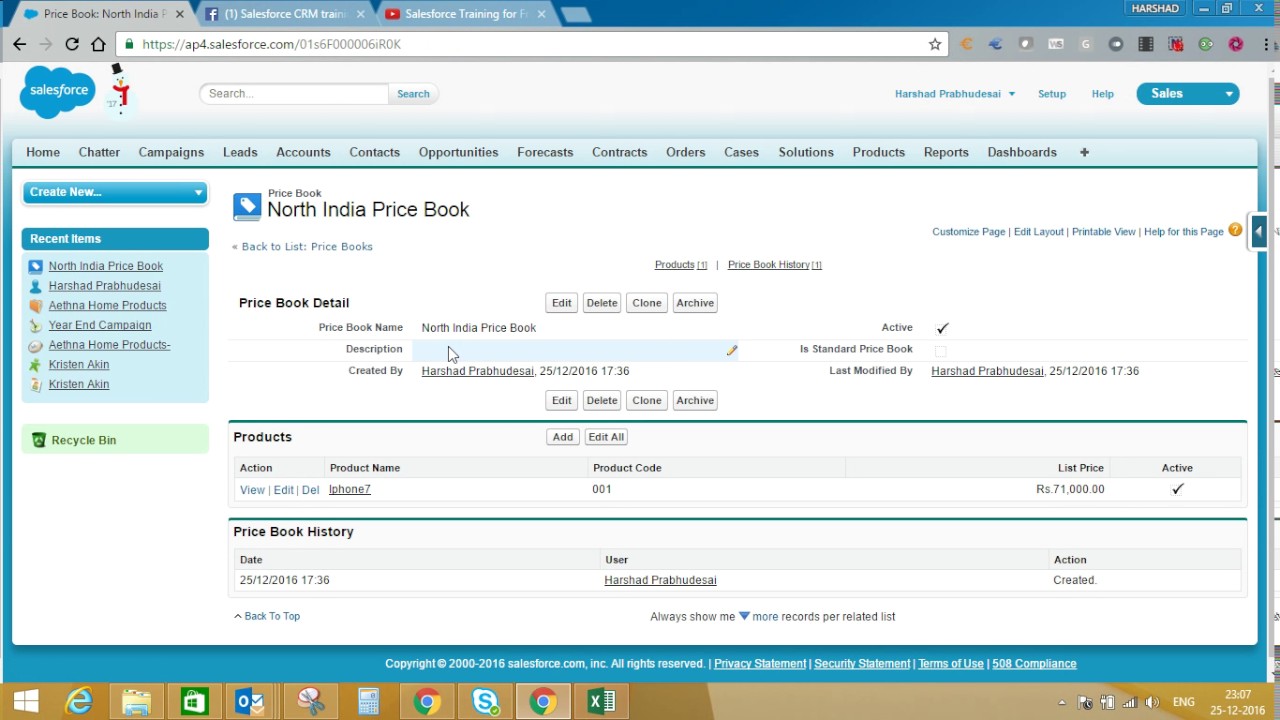Click the pink camera shutter extension icon
Screen dimensions: 1280x720
(x=1236, y=44)
